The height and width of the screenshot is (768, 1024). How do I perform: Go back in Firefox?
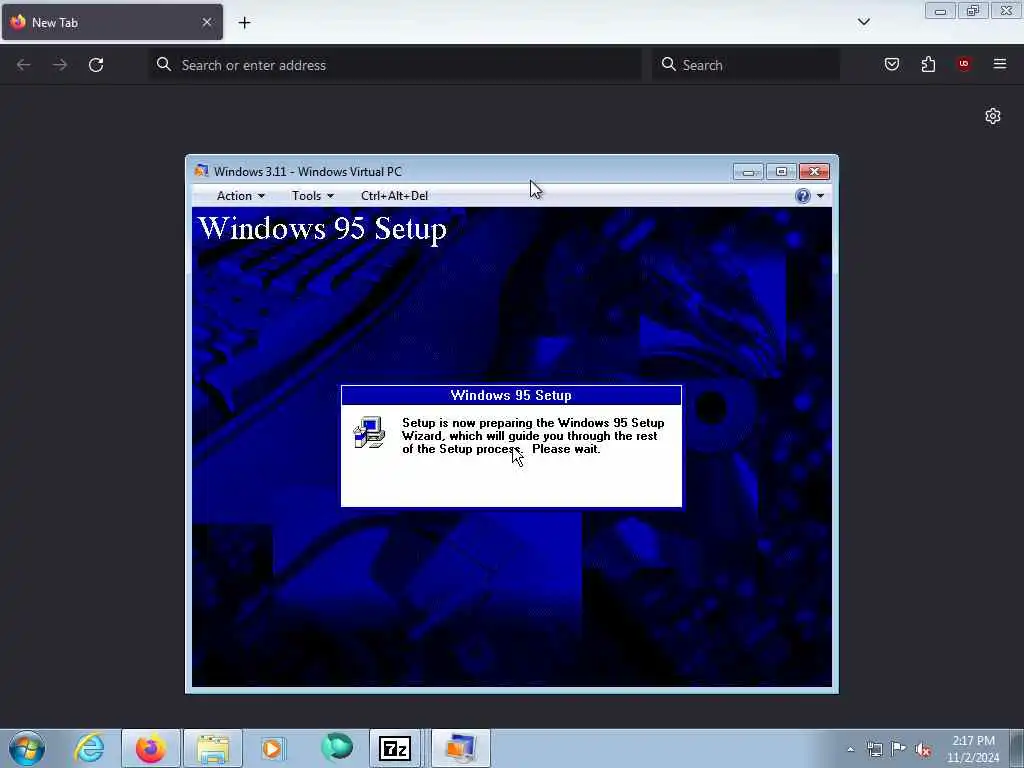point(24,65)
